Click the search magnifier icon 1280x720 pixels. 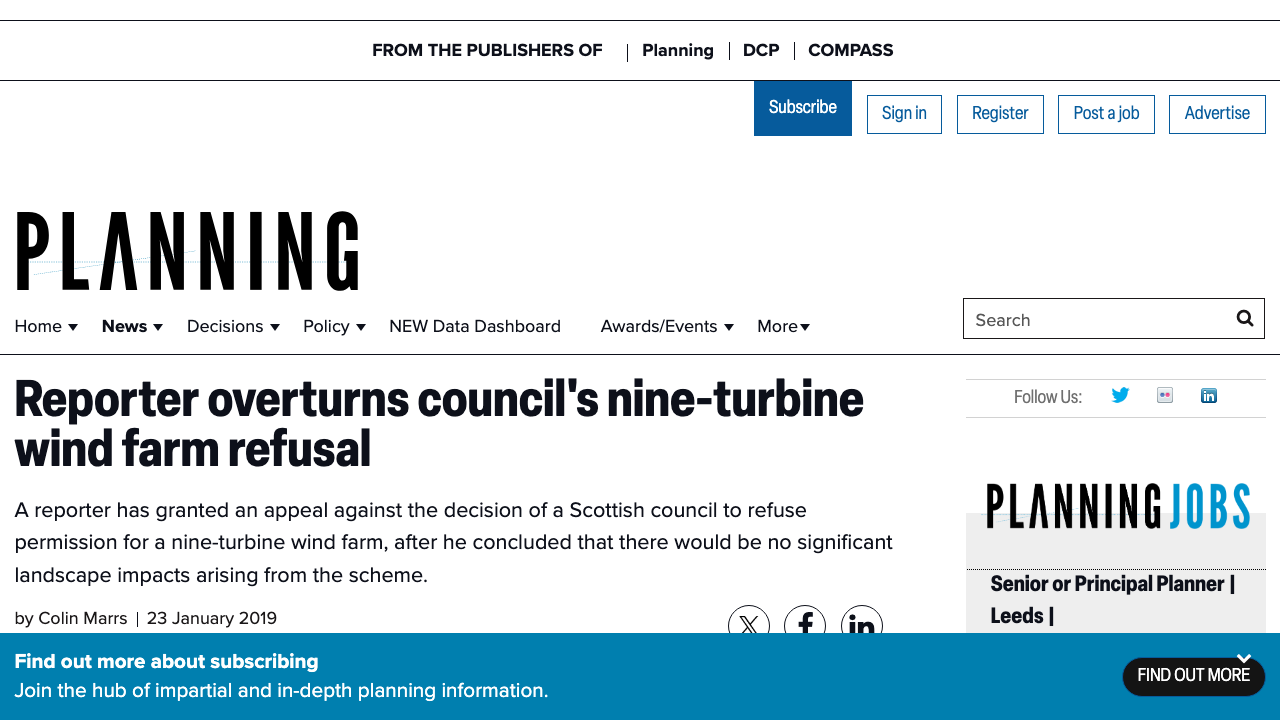1244,319
